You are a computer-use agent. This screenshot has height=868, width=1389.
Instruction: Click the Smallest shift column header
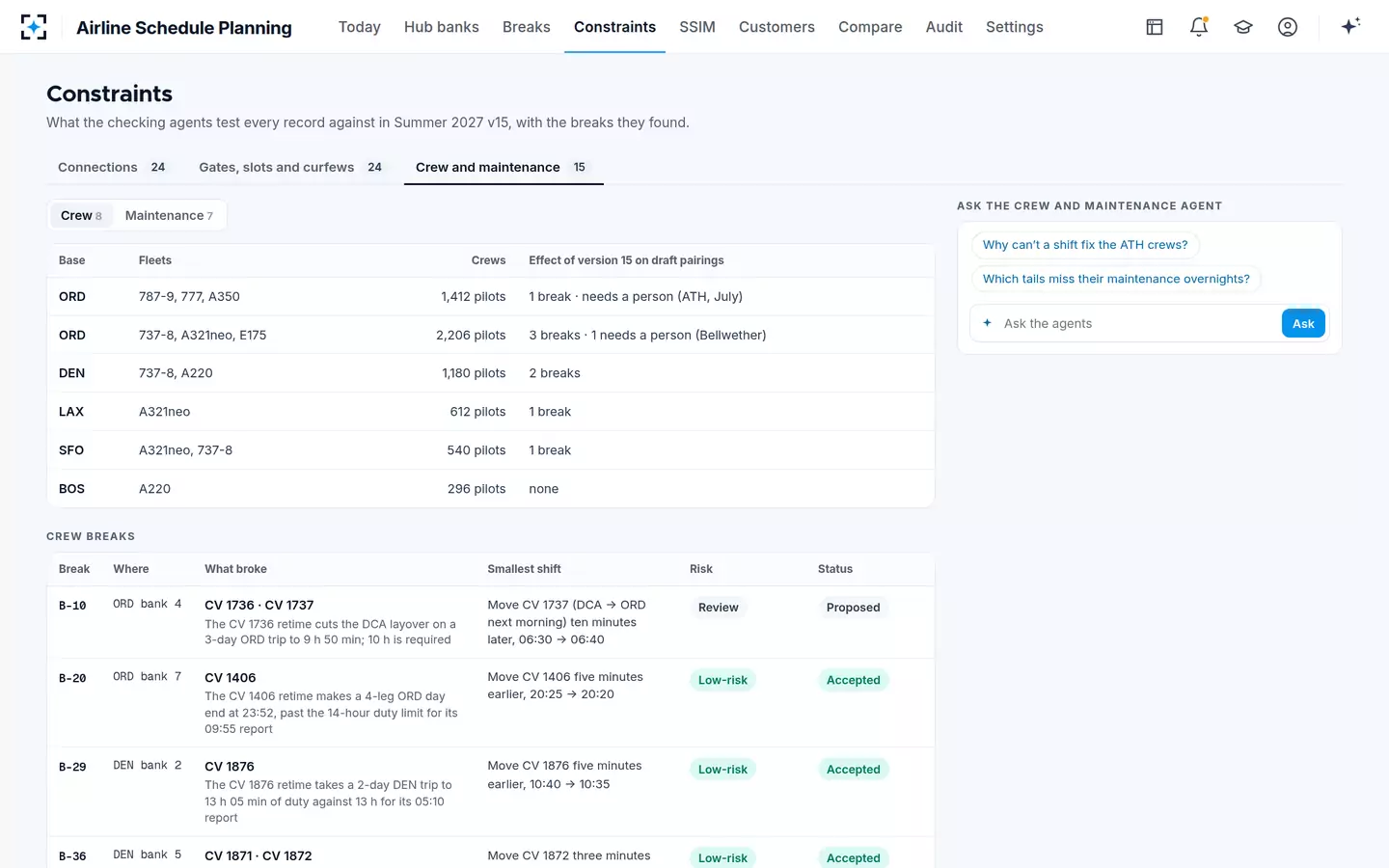[524, 569]
